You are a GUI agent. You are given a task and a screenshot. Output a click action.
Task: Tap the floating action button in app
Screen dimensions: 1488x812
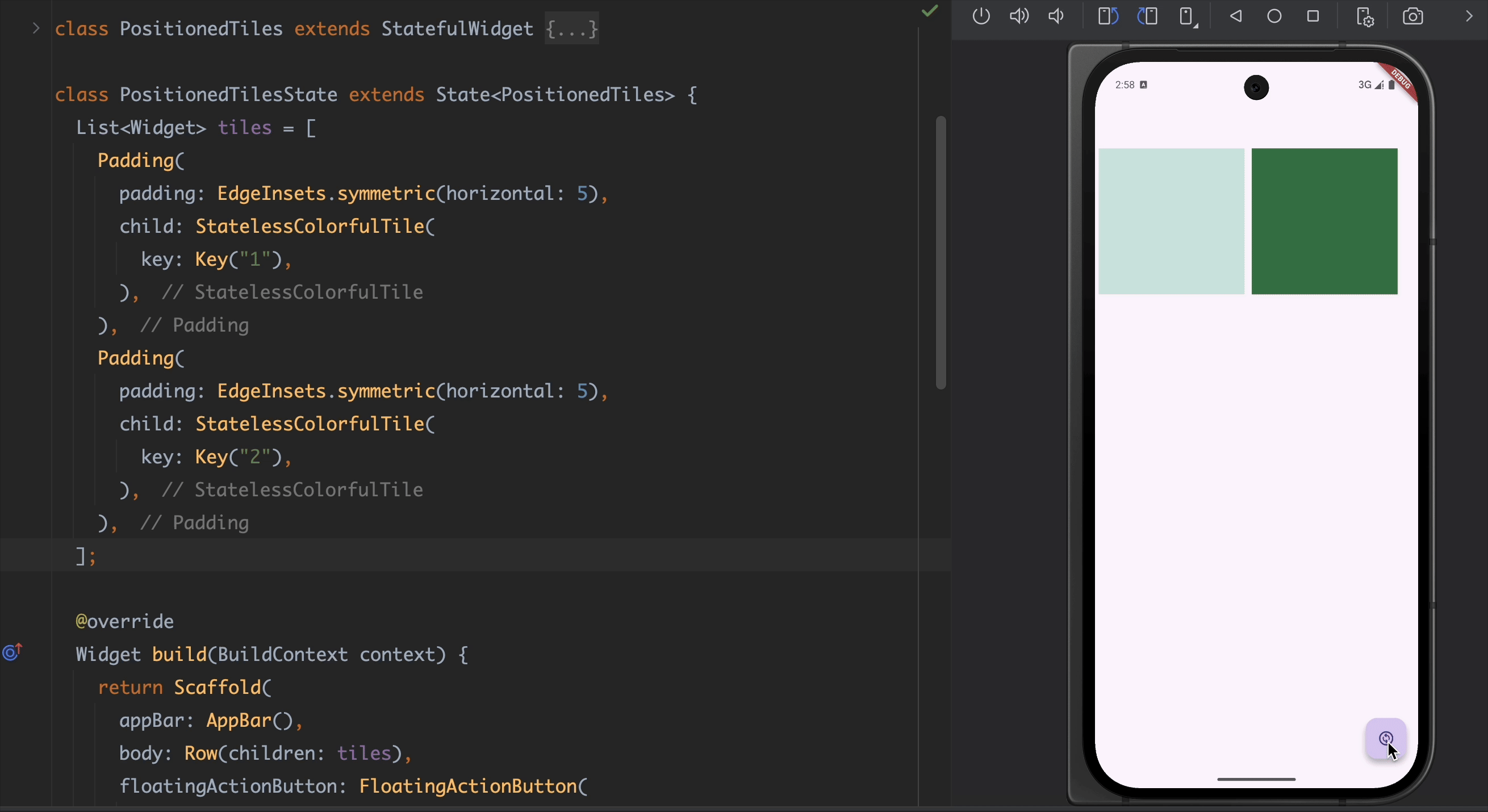click(1386, 738)
